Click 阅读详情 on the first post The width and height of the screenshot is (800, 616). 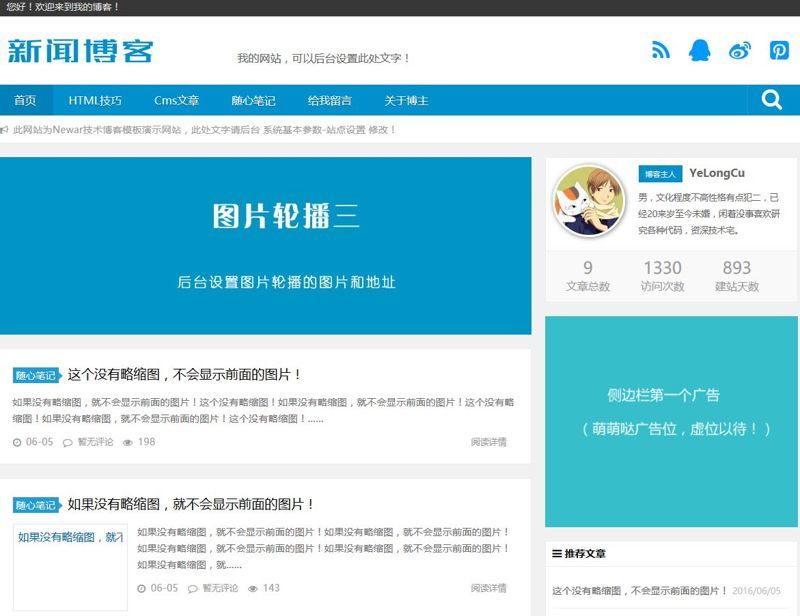click(488, 442)
